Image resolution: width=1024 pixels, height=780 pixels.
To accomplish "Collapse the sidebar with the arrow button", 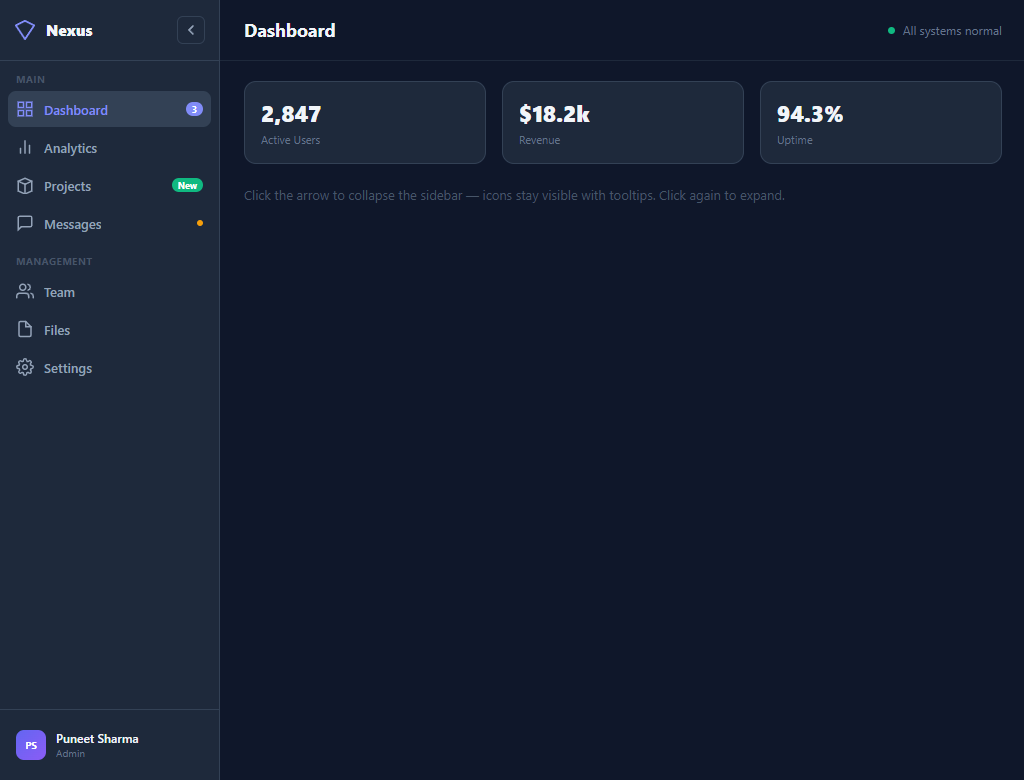I will [x=191, y=30].
